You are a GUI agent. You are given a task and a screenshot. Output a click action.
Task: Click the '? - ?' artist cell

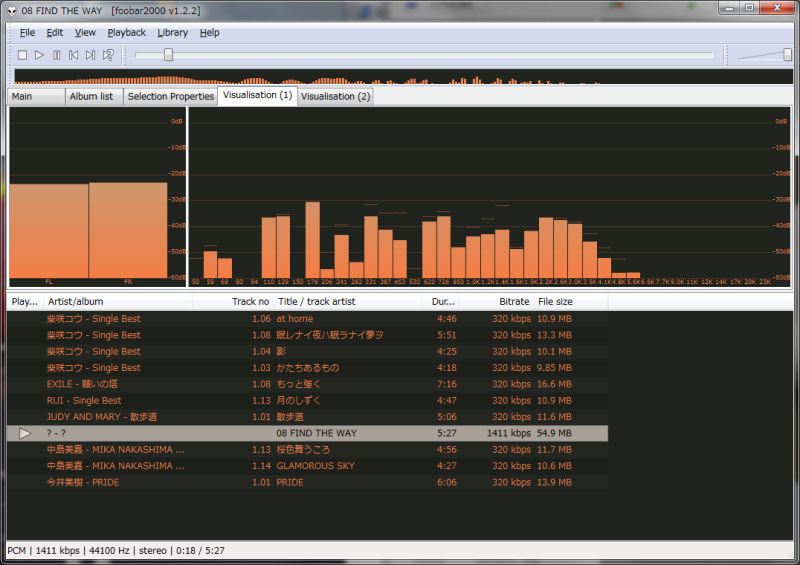(56, 433)
